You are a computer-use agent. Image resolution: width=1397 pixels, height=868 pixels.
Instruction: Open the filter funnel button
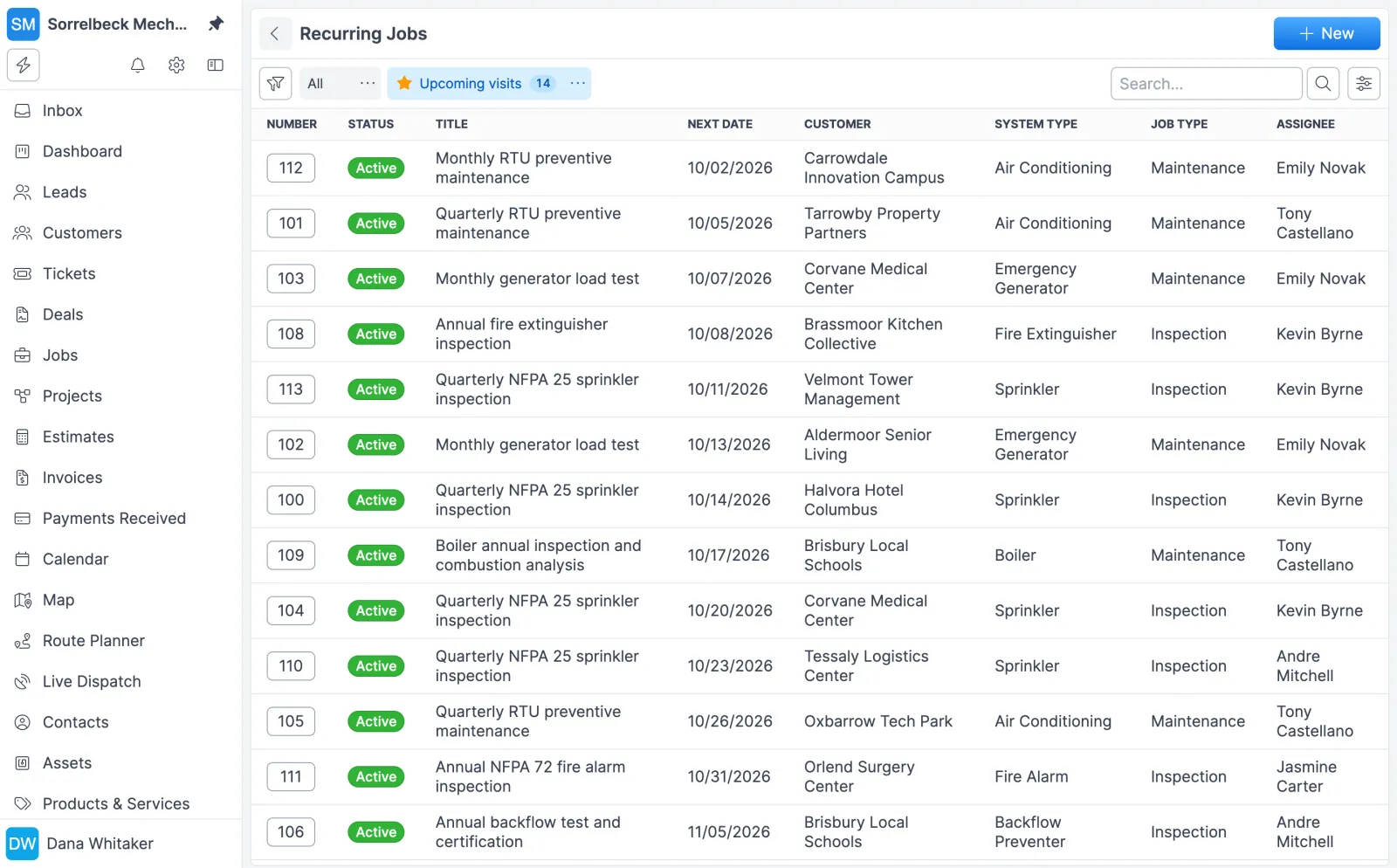click(276, 84)
